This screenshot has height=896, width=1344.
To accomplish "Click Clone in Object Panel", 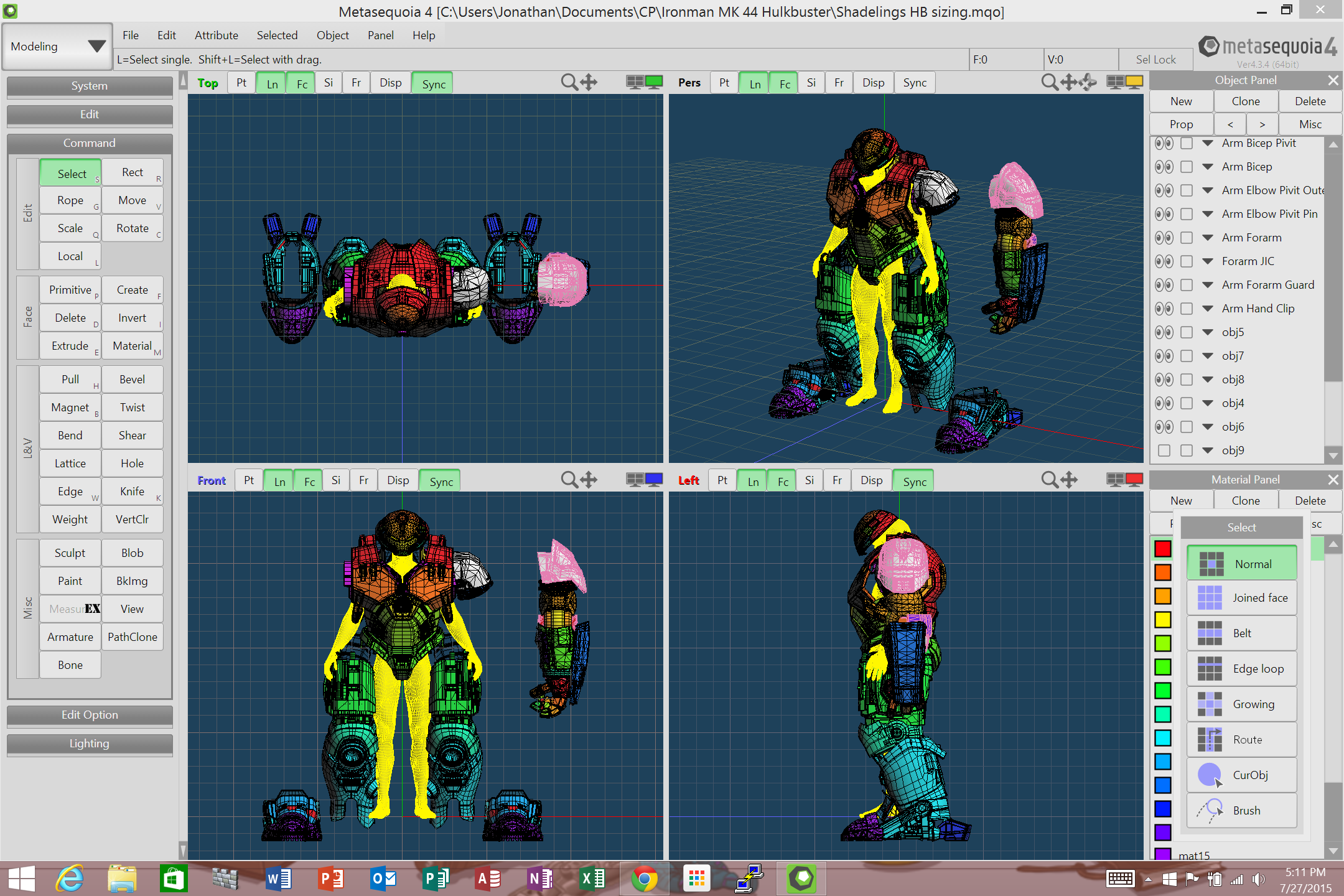I will [1246, 101].
